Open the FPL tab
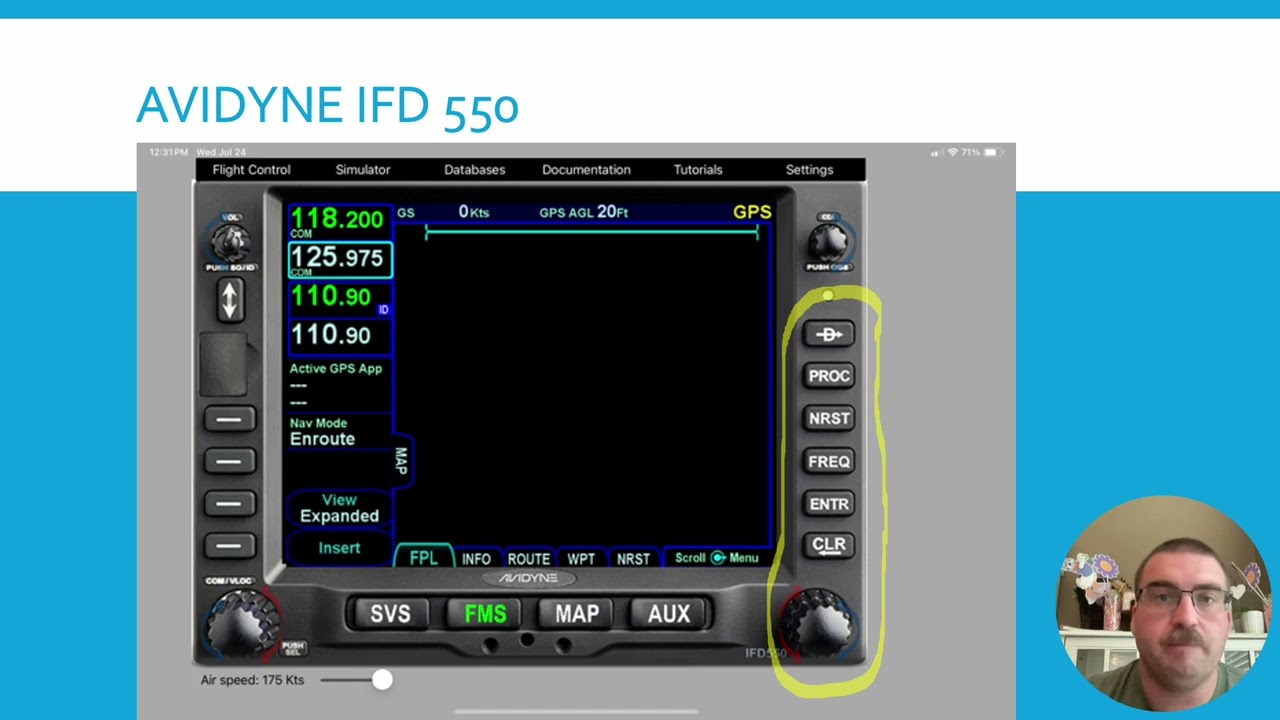Screen dimensions: 1280x720 click(424, 558)
